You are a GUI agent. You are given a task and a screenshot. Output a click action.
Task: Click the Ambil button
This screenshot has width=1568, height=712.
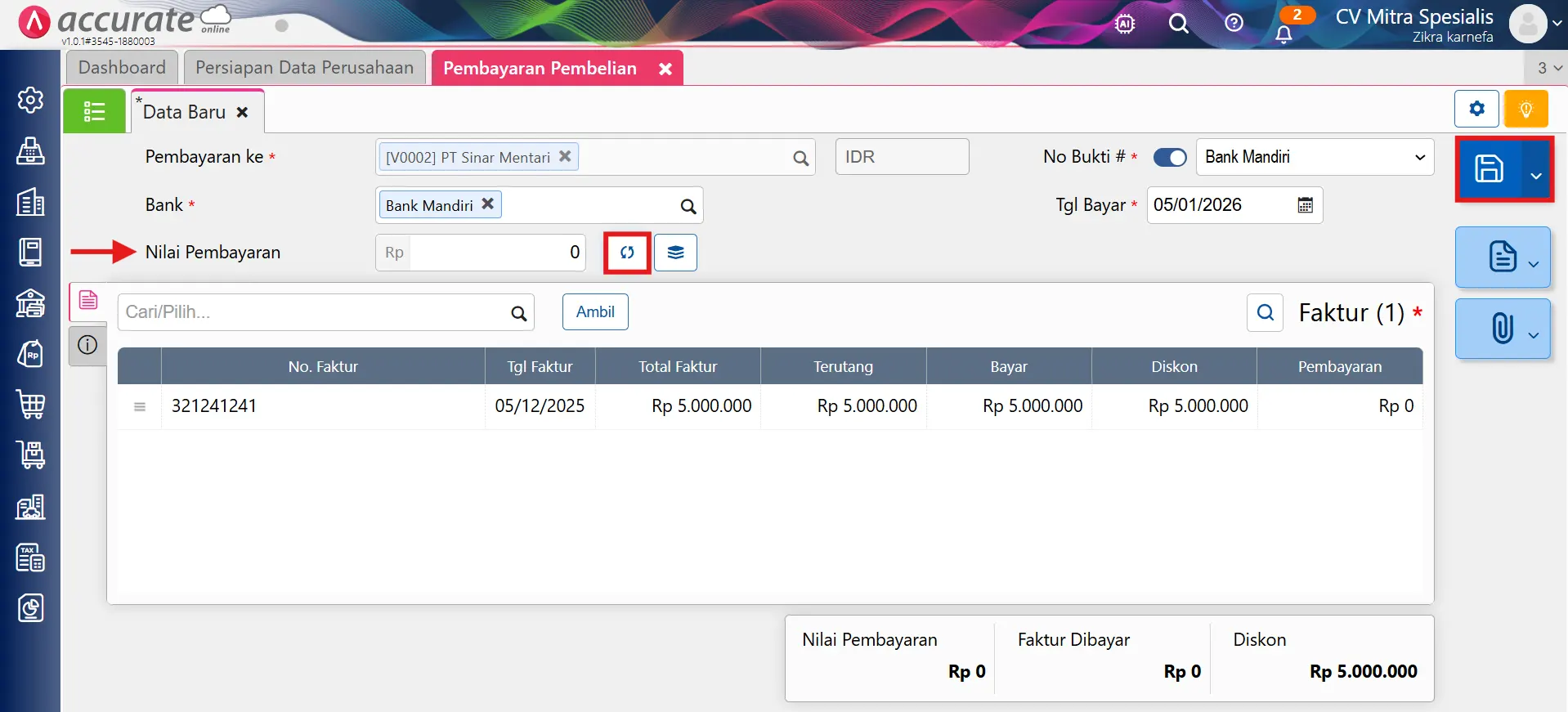(x=595, y=312)
